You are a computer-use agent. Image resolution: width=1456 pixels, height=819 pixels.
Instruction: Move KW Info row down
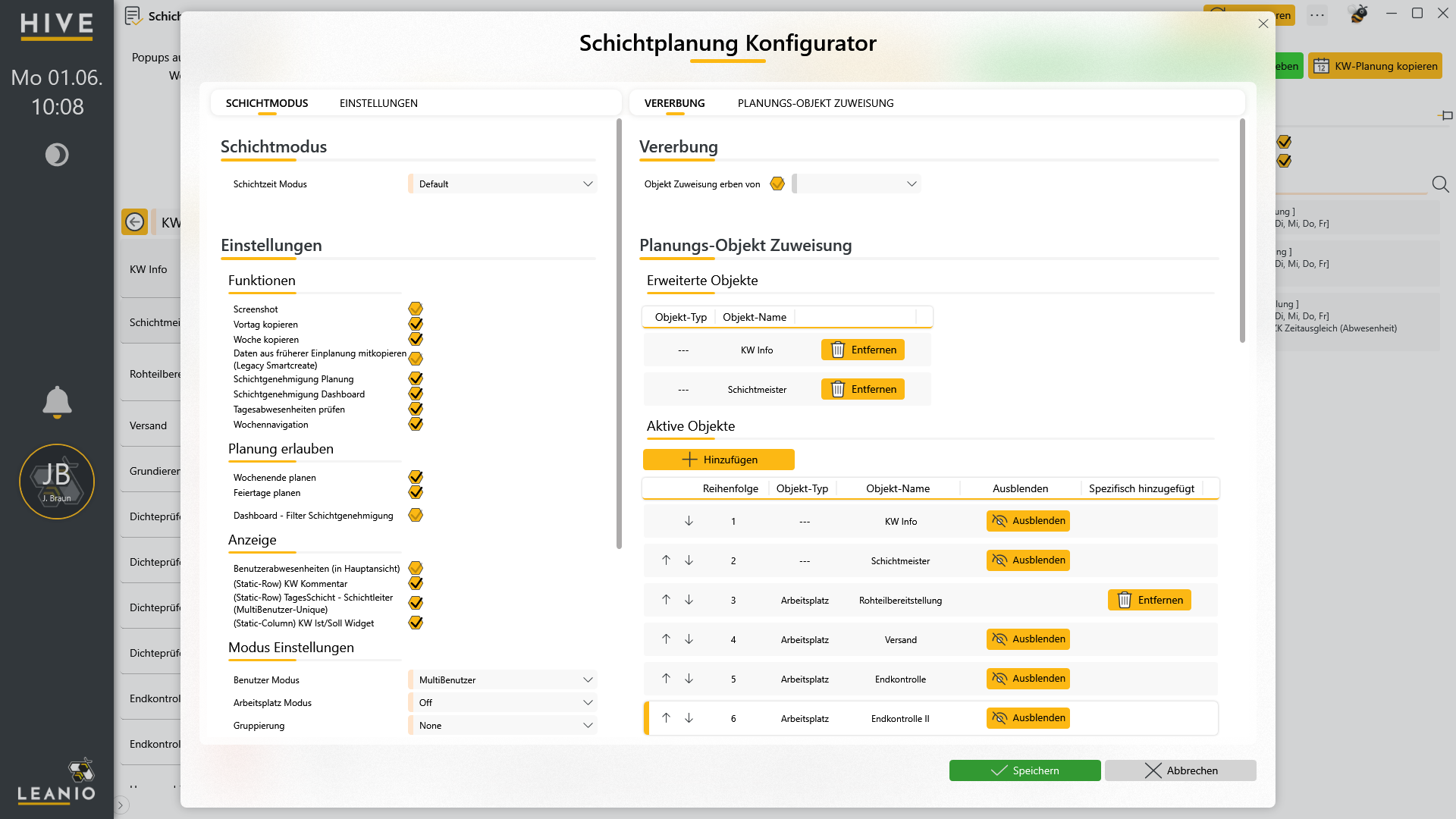point(689,521)
